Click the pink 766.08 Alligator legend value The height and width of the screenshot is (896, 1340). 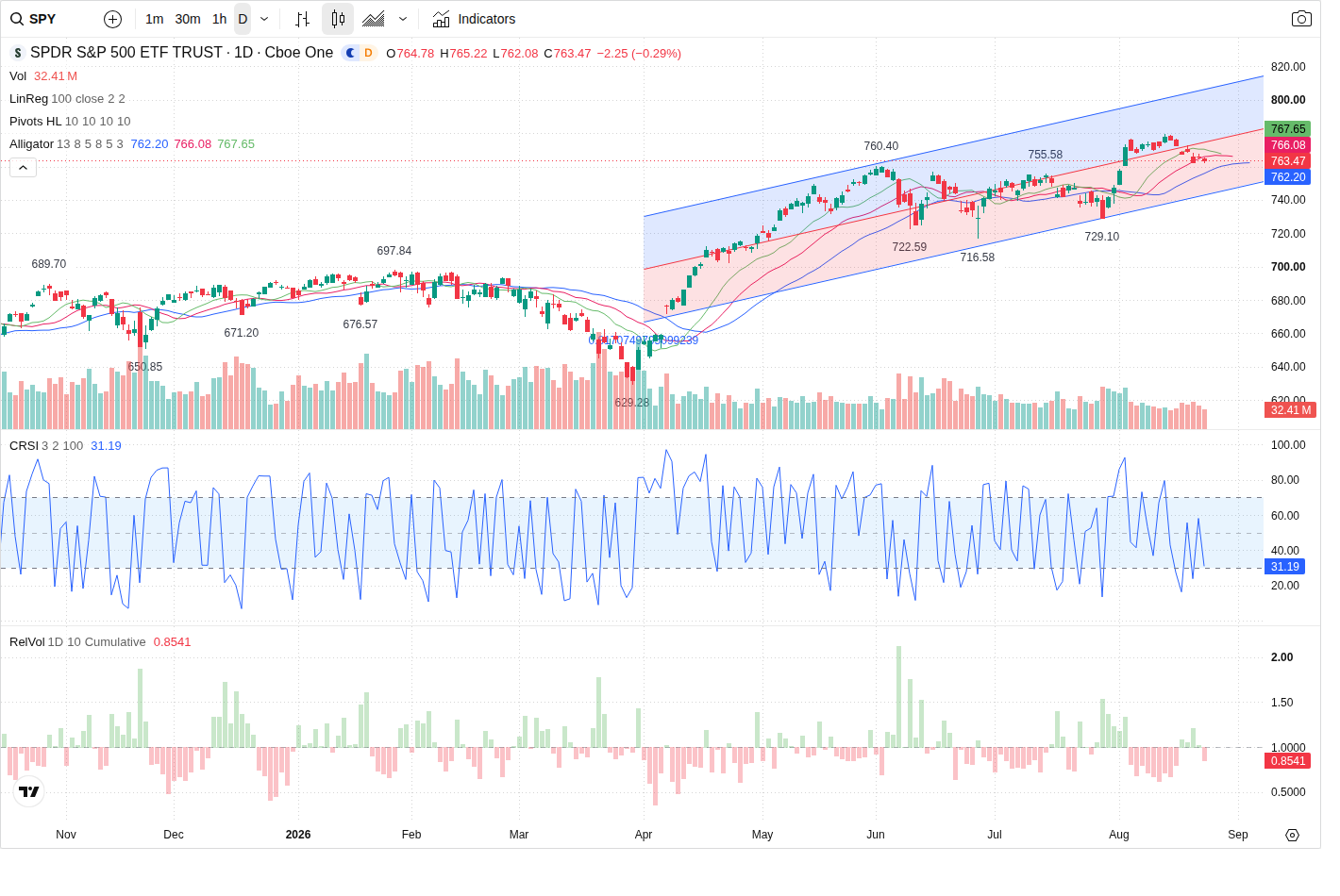(x=193, y=144)
